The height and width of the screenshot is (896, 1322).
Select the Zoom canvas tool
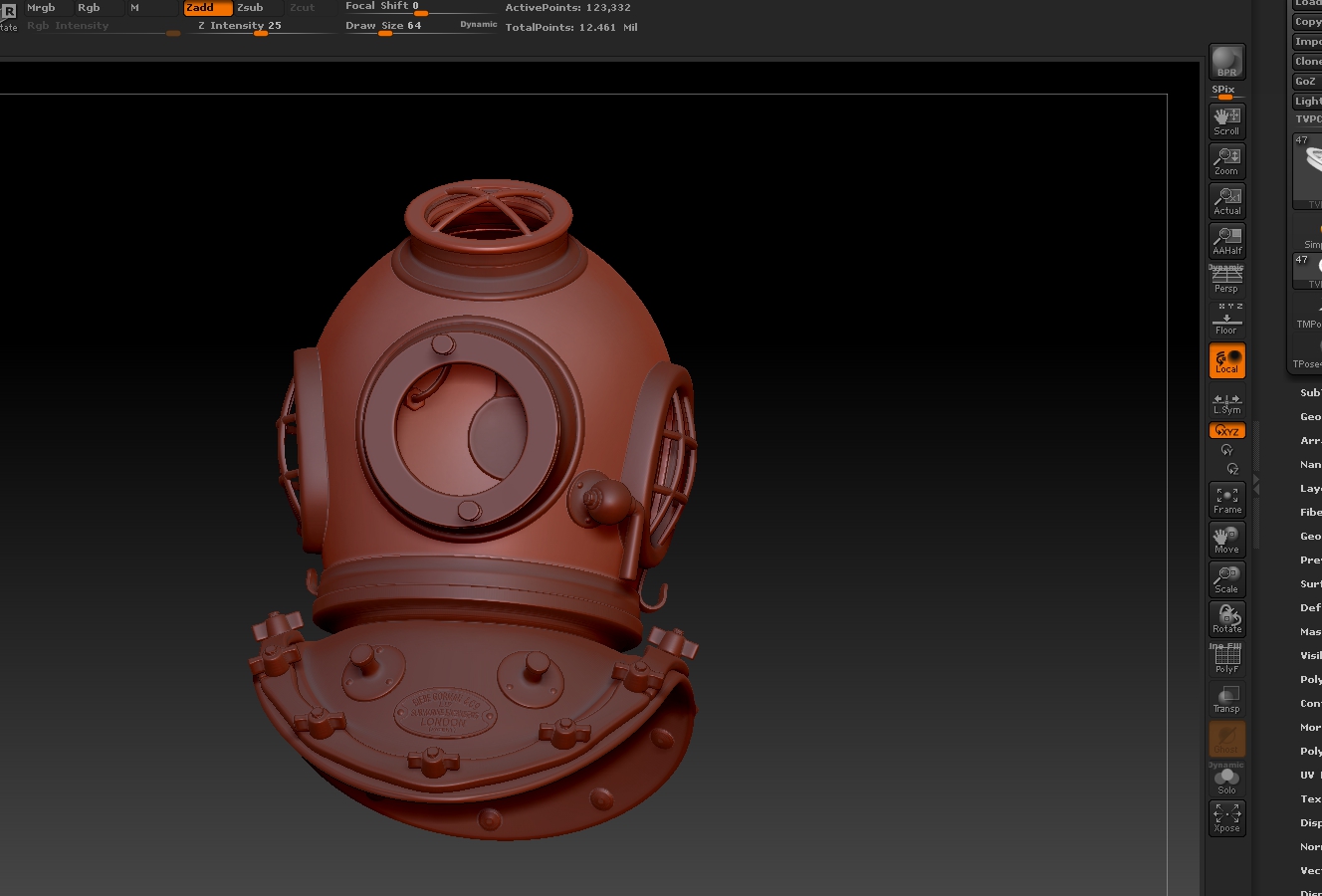pyautogui.click(x=1226, y=161)
